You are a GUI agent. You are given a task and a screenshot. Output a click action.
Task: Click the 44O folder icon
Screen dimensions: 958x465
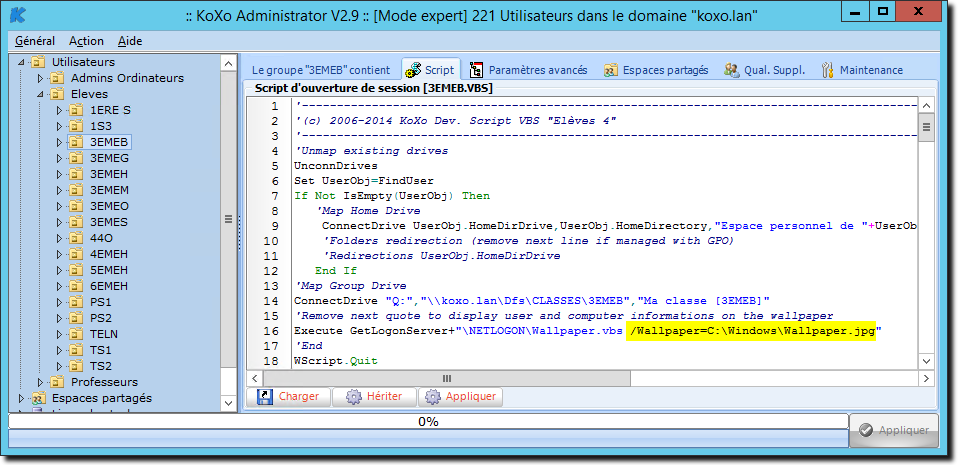coord(76,238)
